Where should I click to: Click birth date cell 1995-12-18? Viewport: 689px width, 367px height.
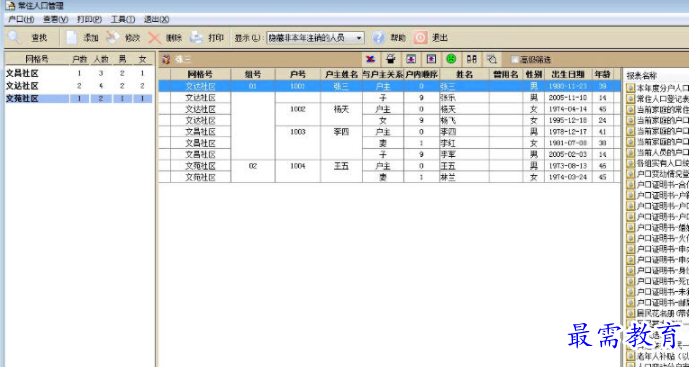click(568, 120)
